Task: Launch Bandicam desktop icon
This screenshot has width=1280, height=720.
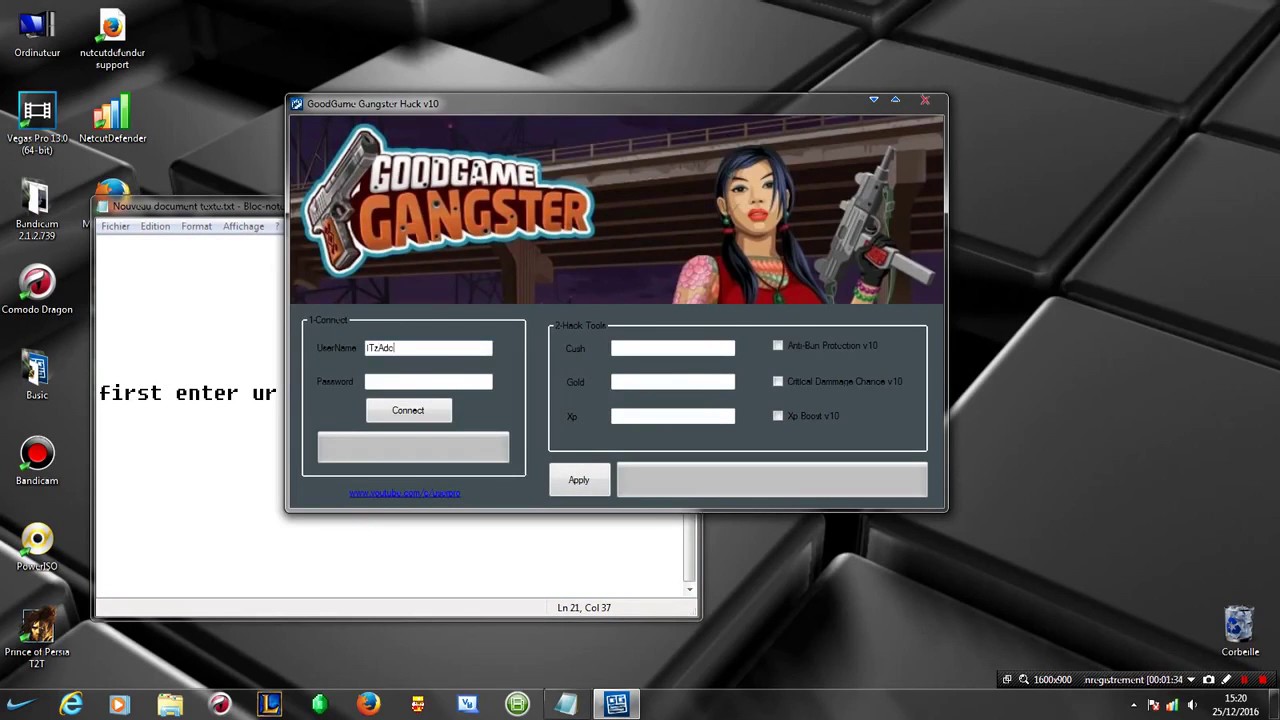Action: pyautogui.click(x=37, y=462)
